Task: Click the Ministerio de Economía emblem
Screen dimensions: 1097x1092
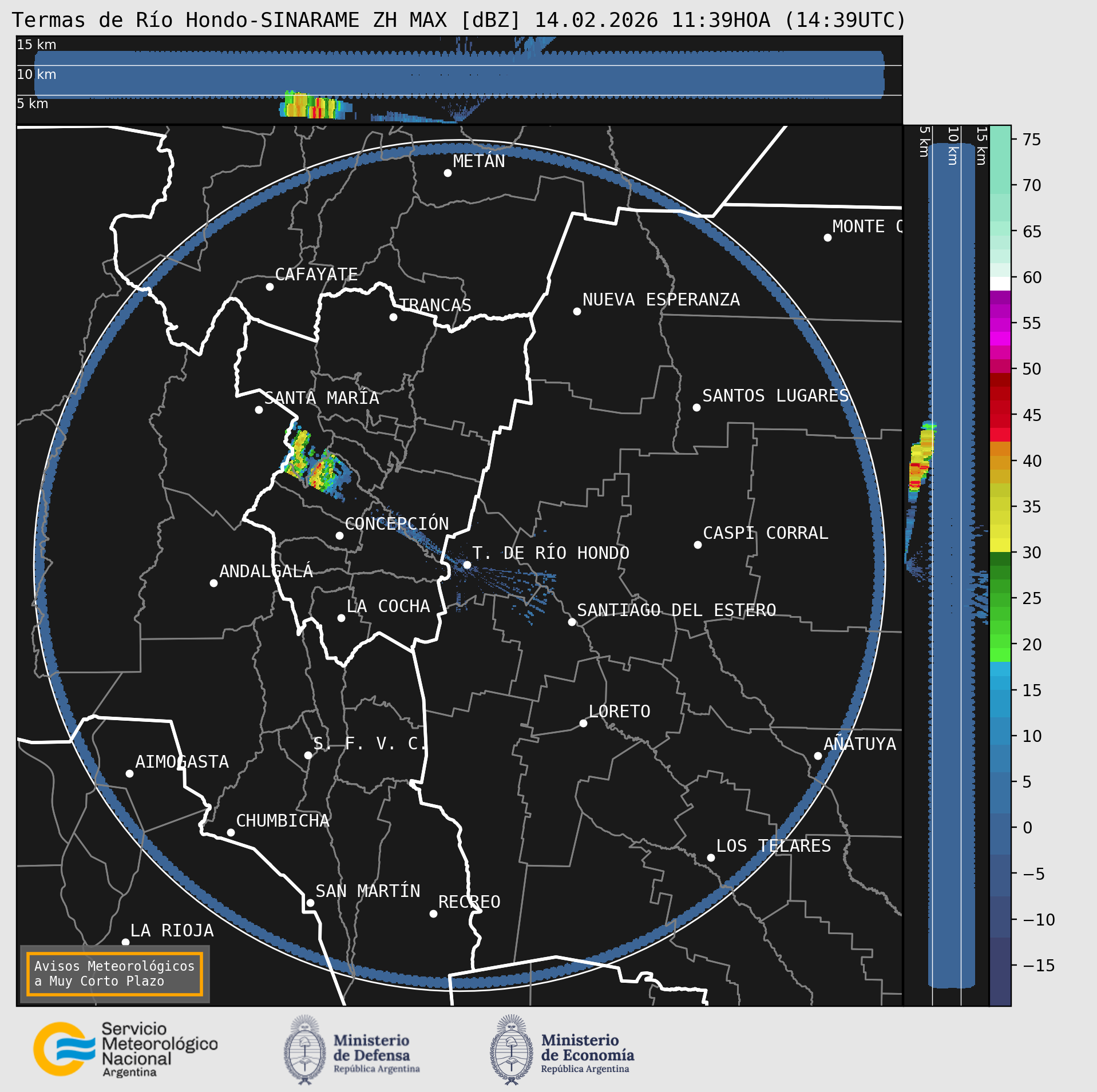Action: [511, 1050]
